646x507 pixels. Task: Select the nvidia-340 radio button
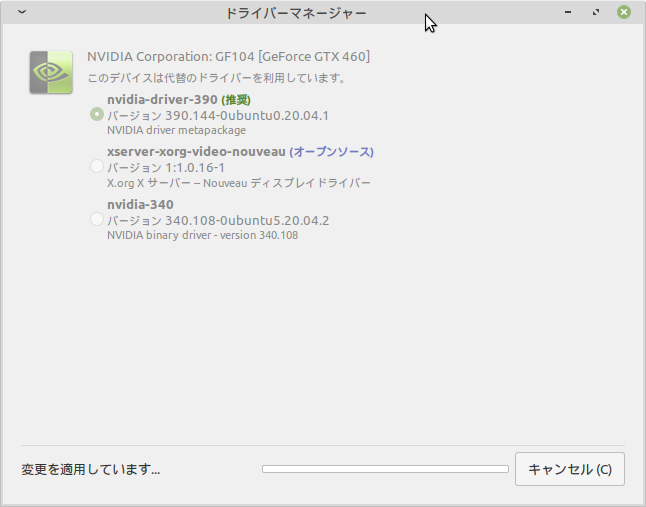pyautogui.click(x=97, y=219)
